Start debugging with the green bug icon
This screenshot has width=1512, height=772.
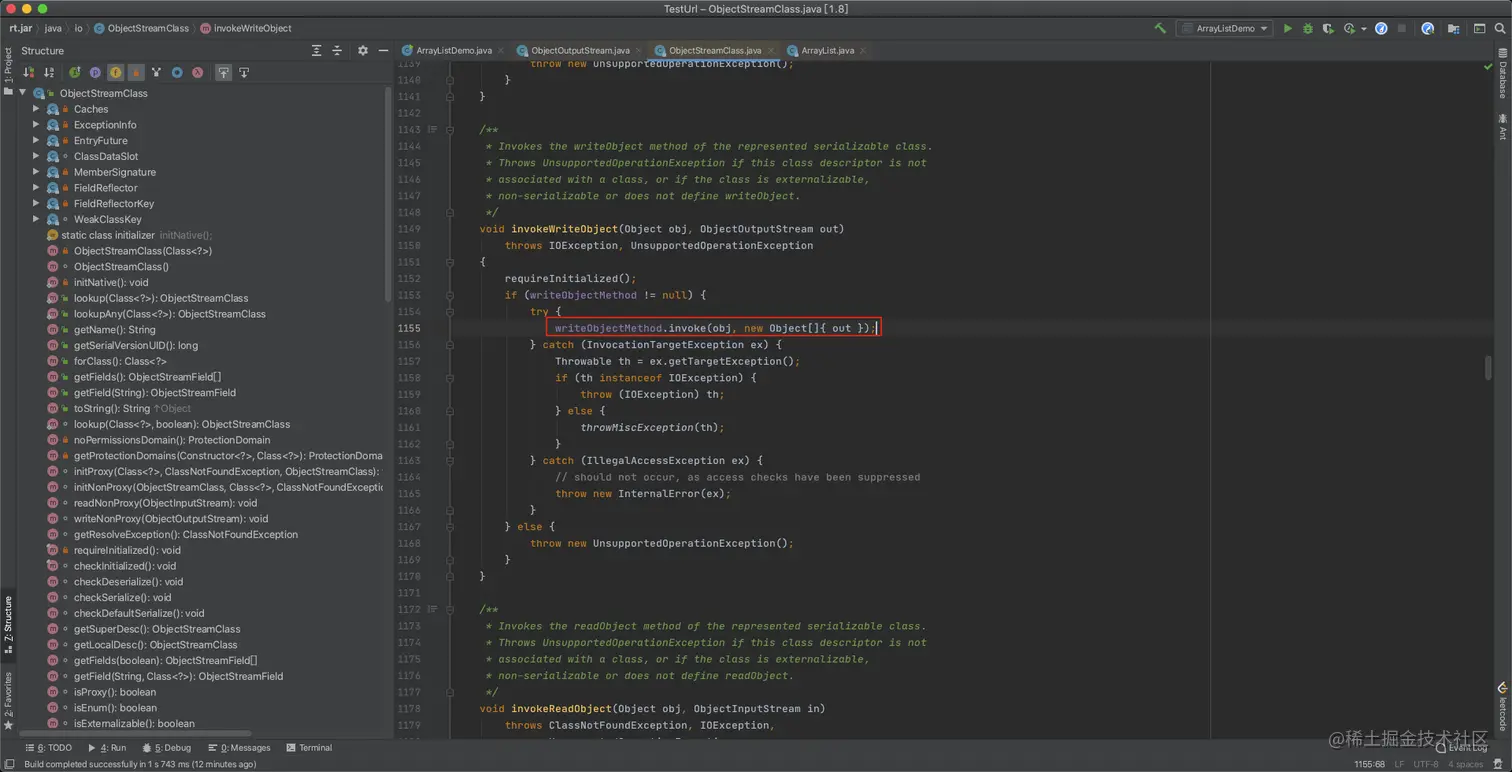coord(1307,29)
